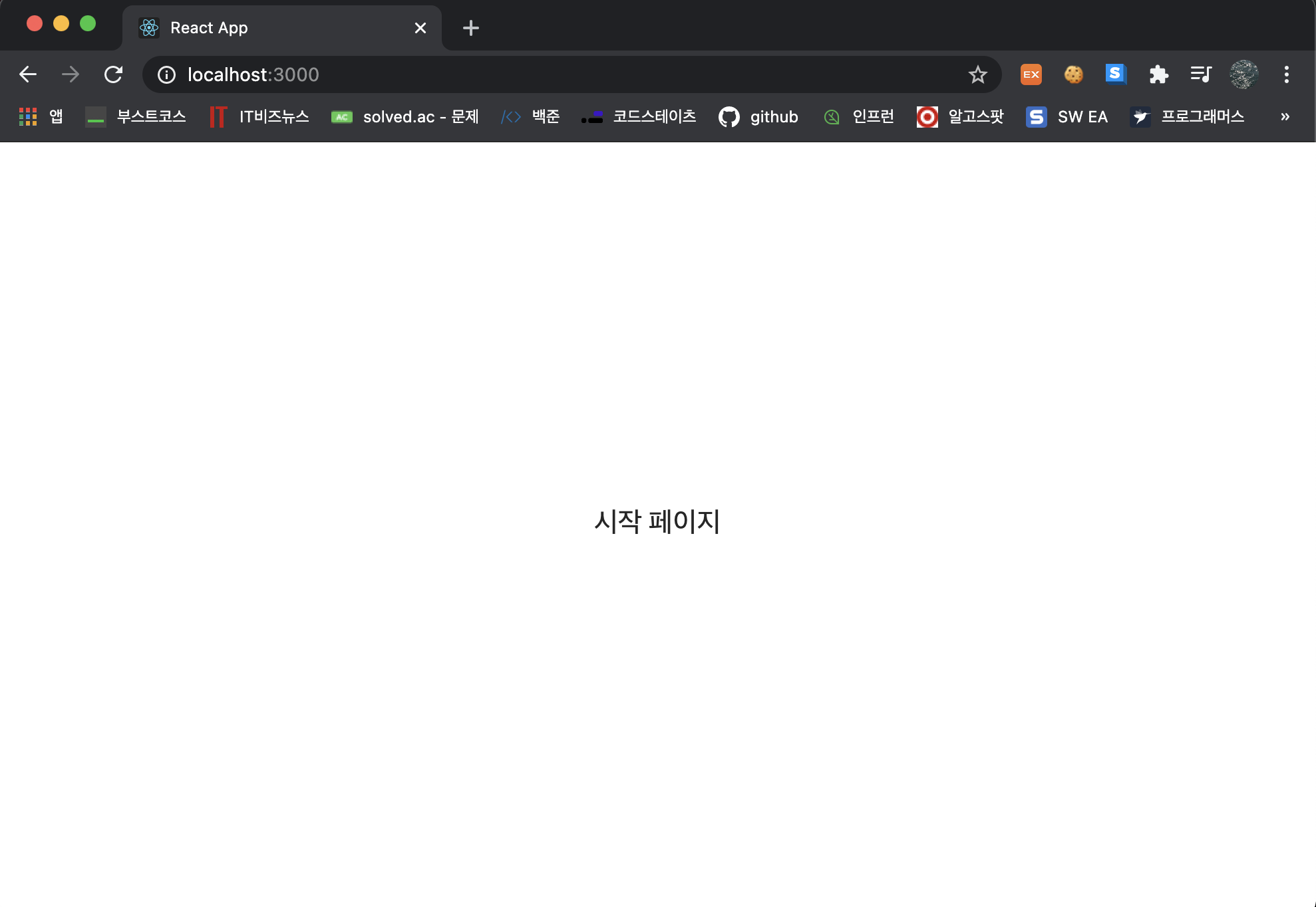Open the 앱 apps shortcut
The width and height of the screenshot is (1316, 907).
41,117
